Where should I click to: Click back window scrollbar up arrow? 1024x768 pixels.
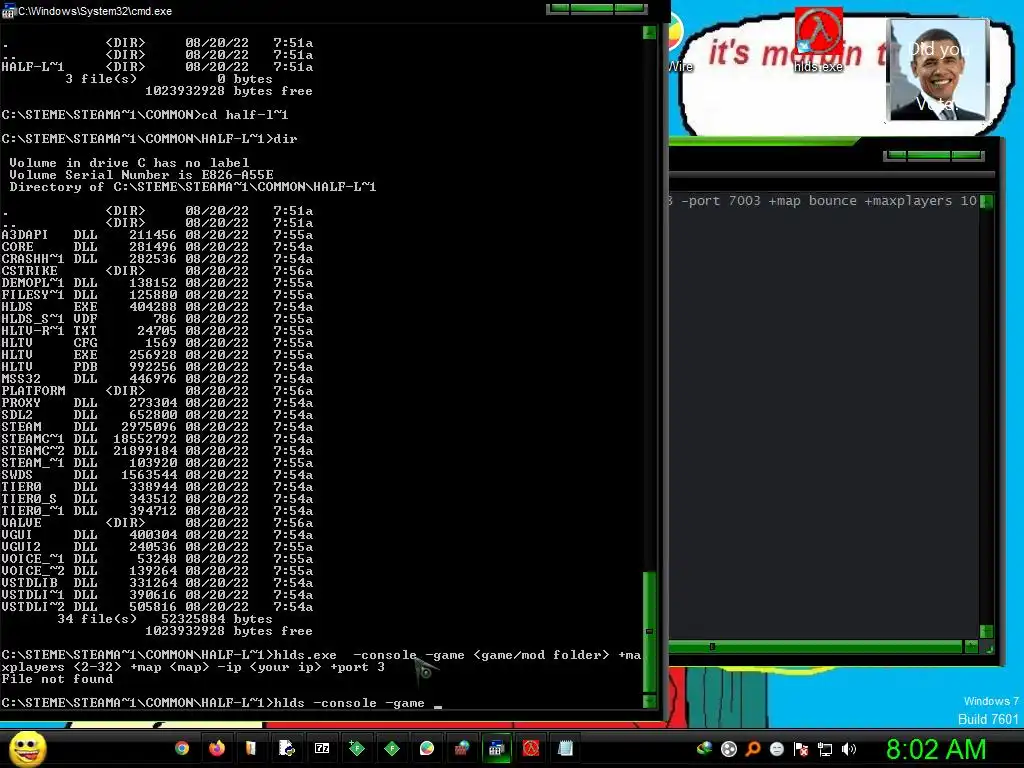click(x=986, y=200)
